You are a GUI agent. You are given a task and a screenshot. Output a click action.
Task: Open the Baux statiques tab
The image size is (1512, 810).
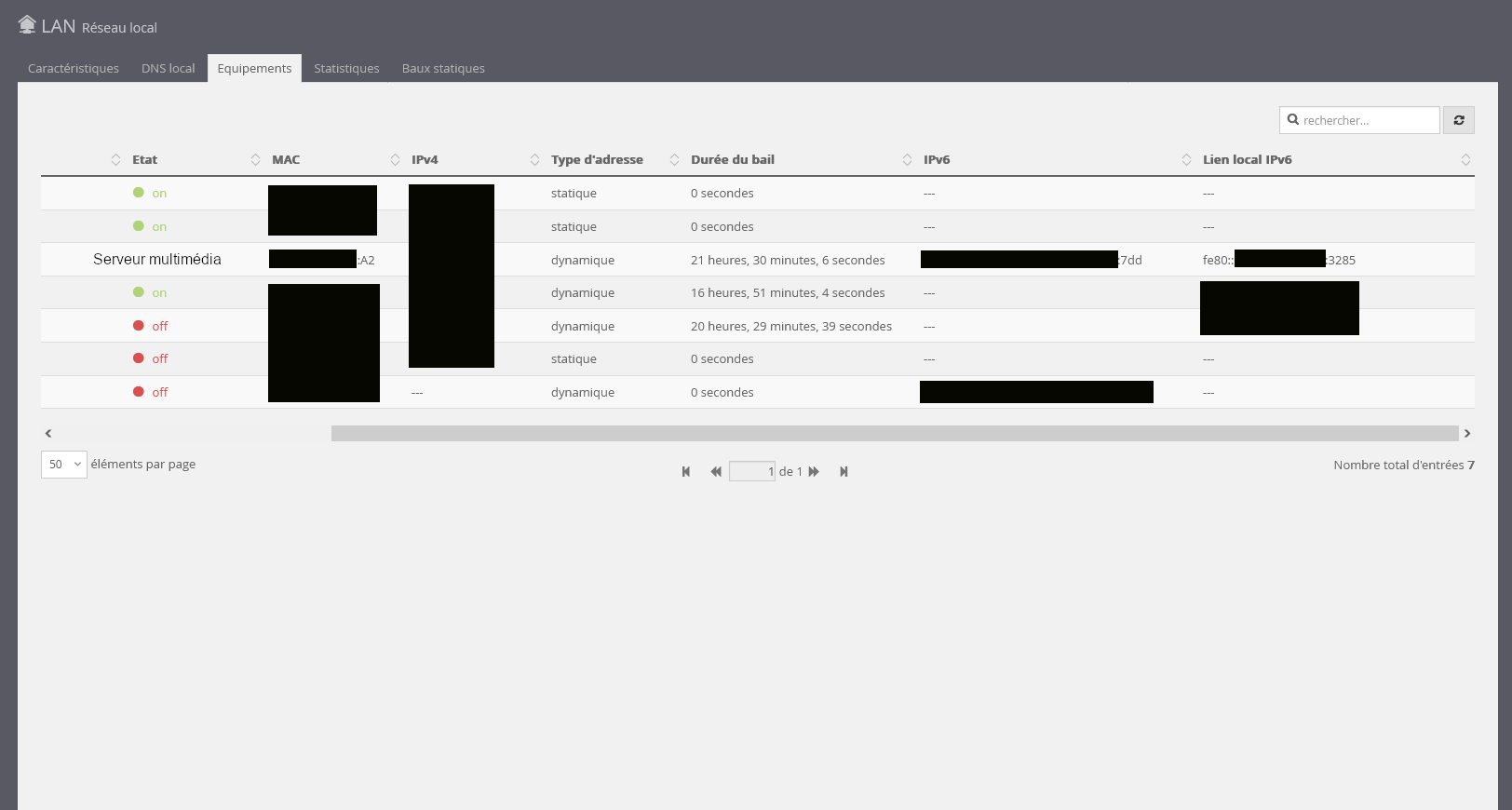[x=443, y=69]
